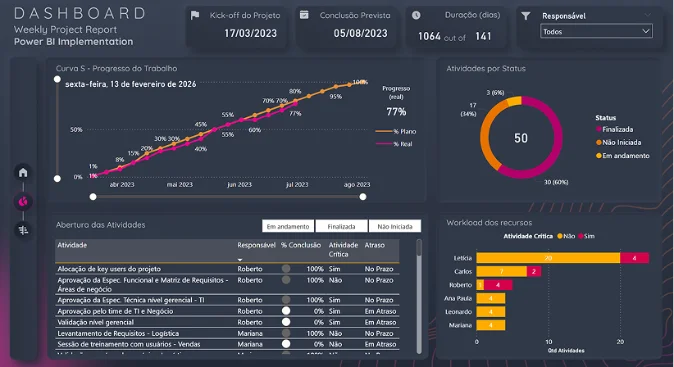
Task: Select the pie chart navigation icon
Action: click(23, 201)
